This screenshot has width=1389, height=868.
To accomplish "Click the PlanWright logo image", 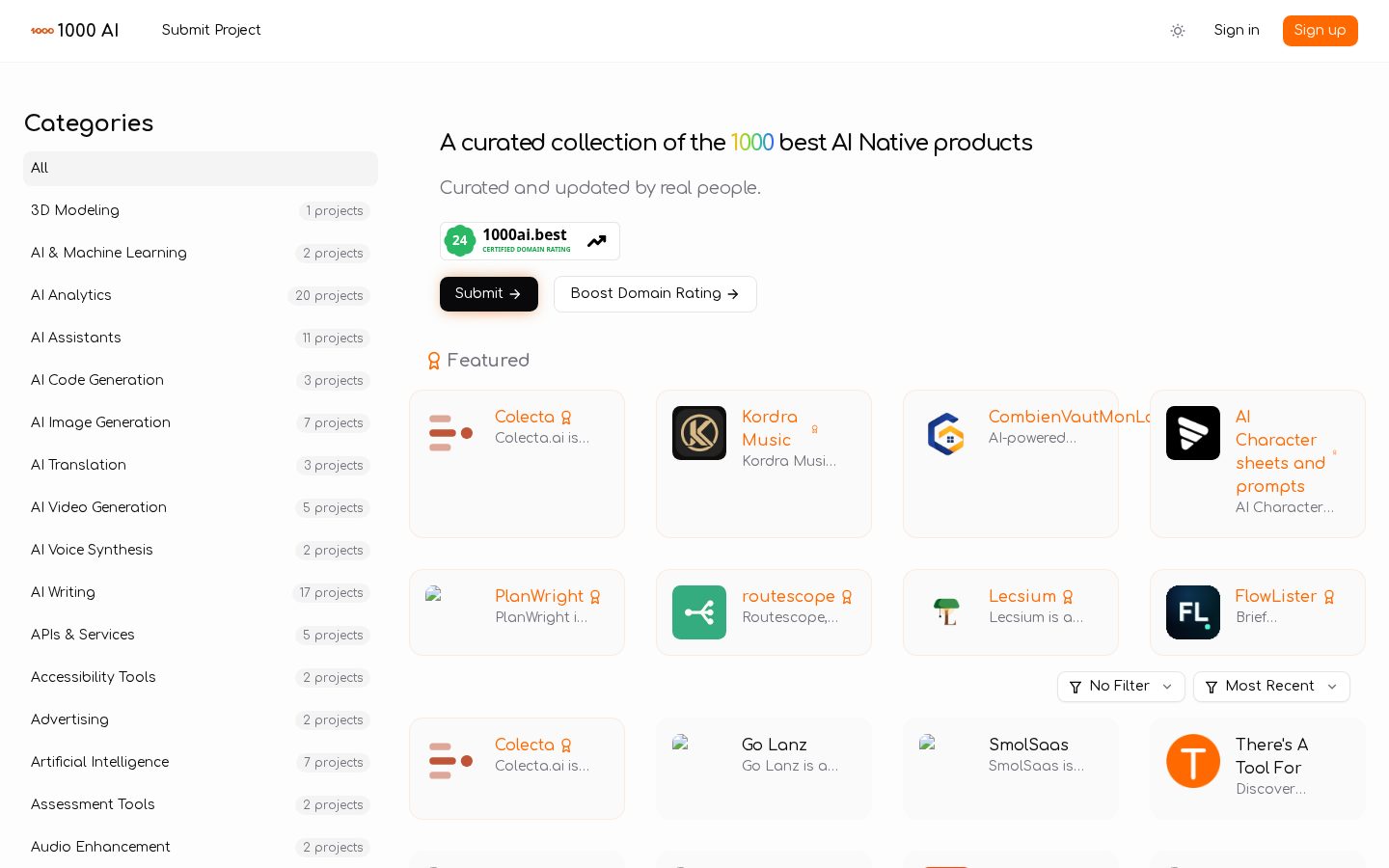I will click(x=452, y=612).
